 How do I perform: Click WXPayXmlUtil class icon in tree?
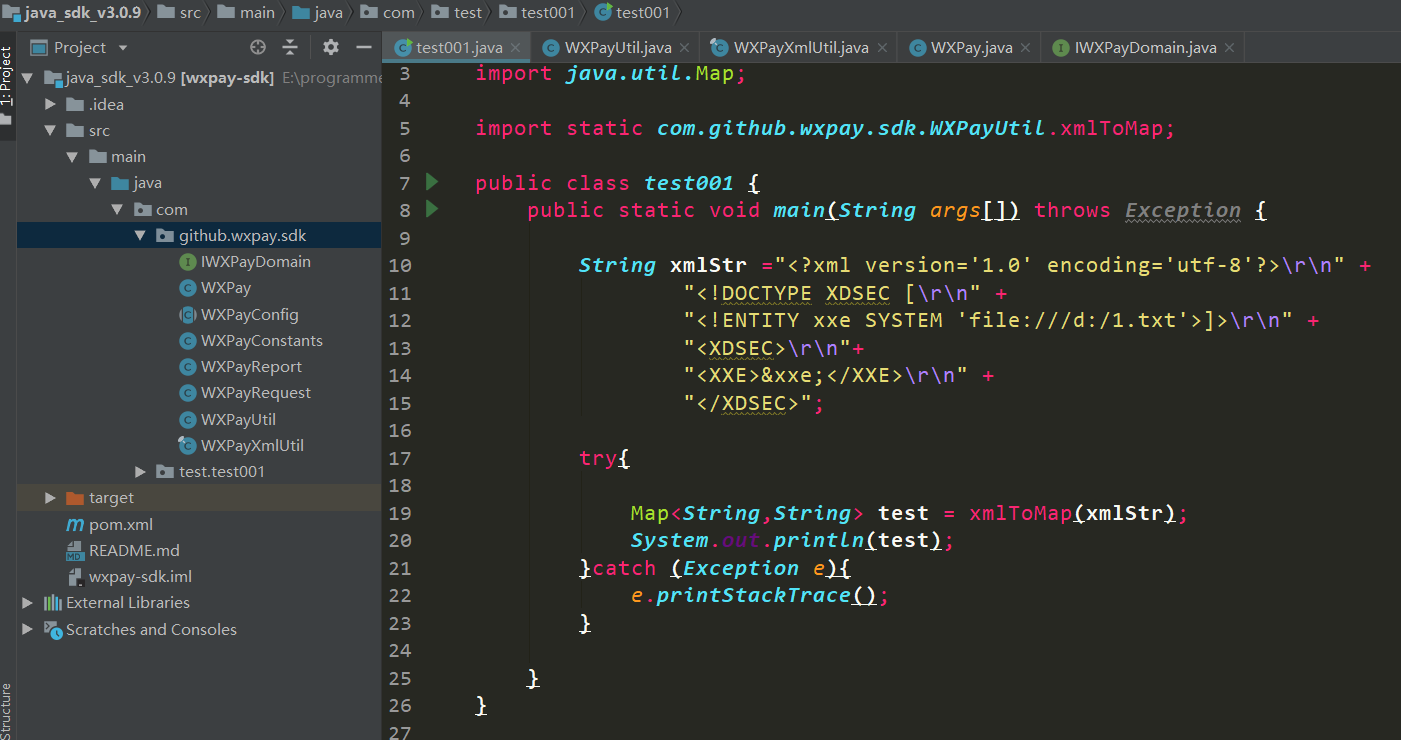tap(187, 446)
